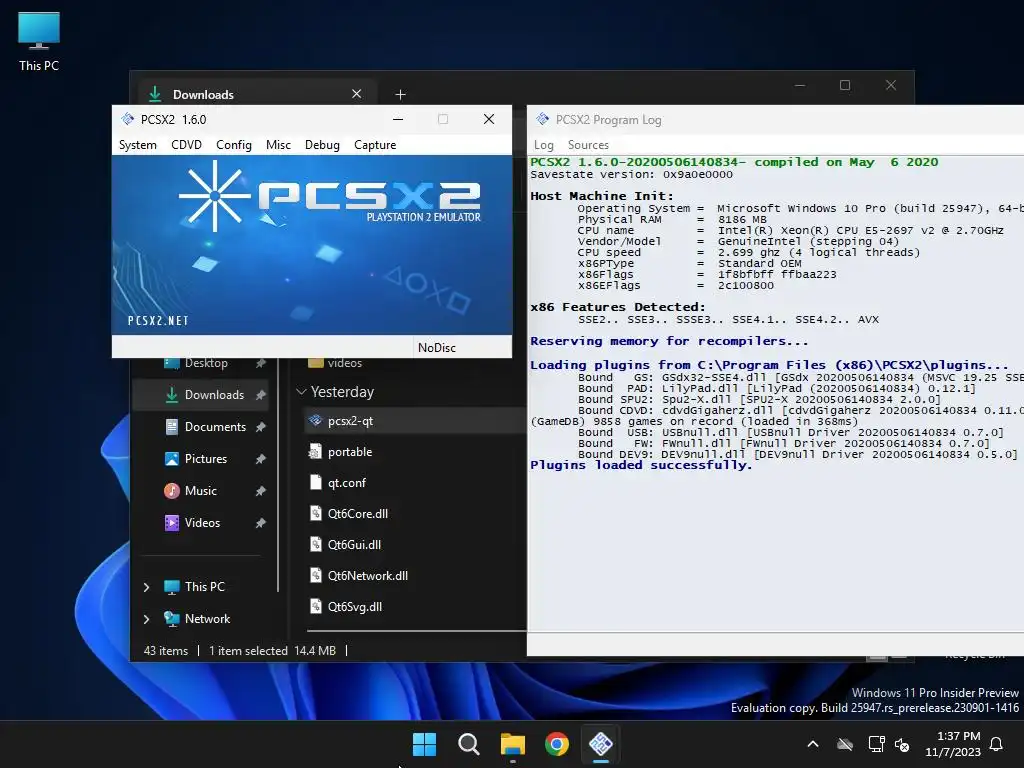Expand This PC in Explorer navigation tree

[146, 587]
